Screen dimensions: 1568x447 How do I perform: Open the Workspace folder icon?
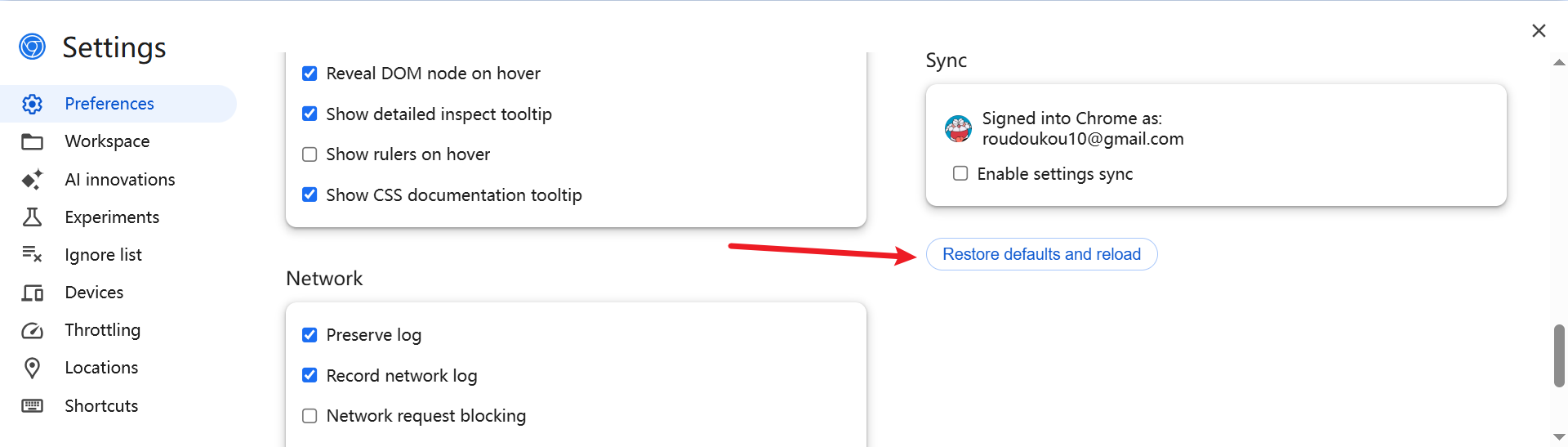(x=32, y=141)
